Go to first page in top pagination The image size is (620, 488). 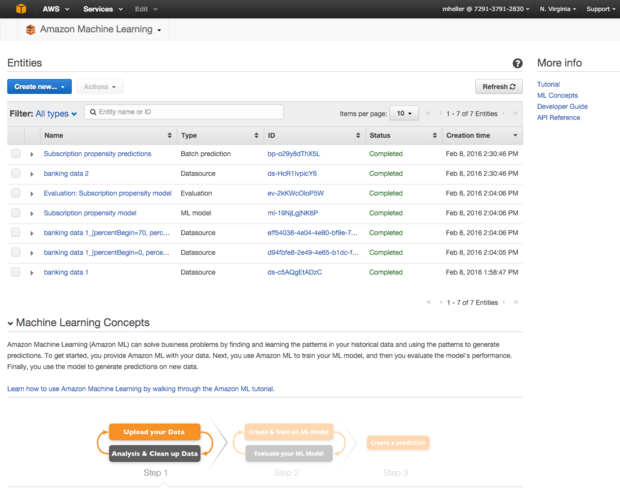pos(428,113)
